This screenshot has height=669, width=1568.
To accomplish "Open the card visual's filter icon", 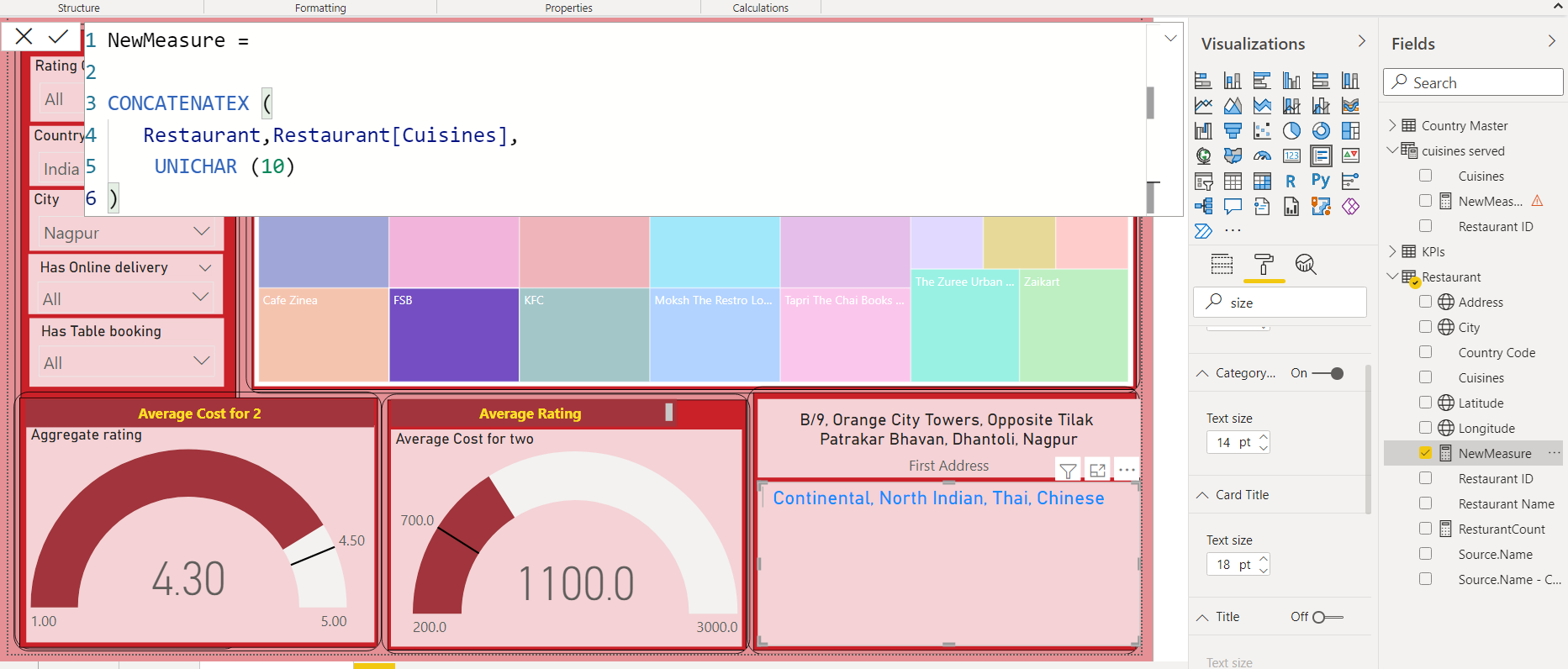I will [1068, 471].
